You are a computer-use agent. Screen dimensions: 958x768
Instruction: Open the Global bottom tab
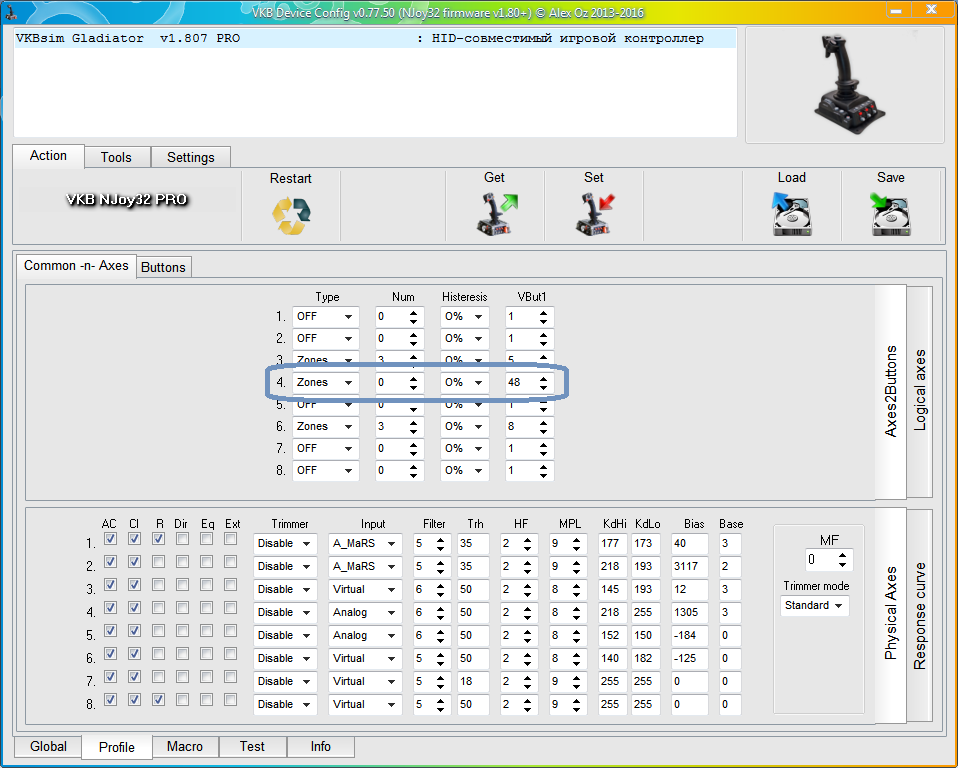tap(48, 746)
